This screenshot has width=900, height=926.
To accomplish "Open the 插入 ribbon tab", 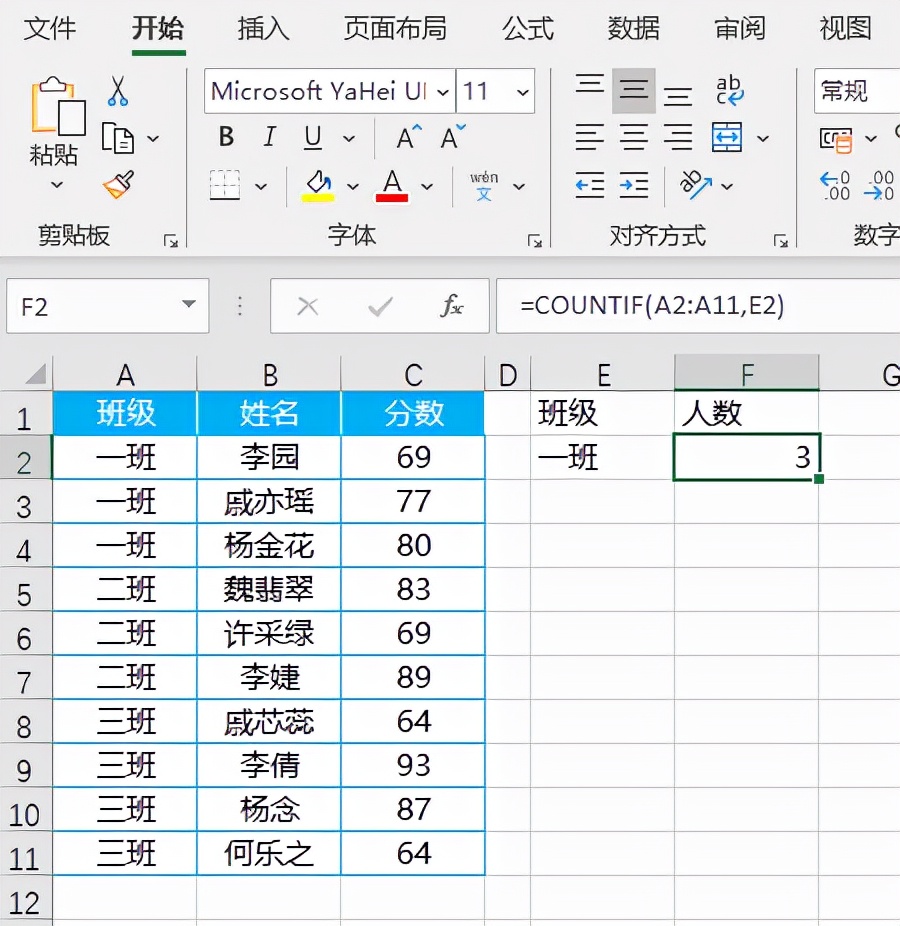I will (x=263, y=28).
